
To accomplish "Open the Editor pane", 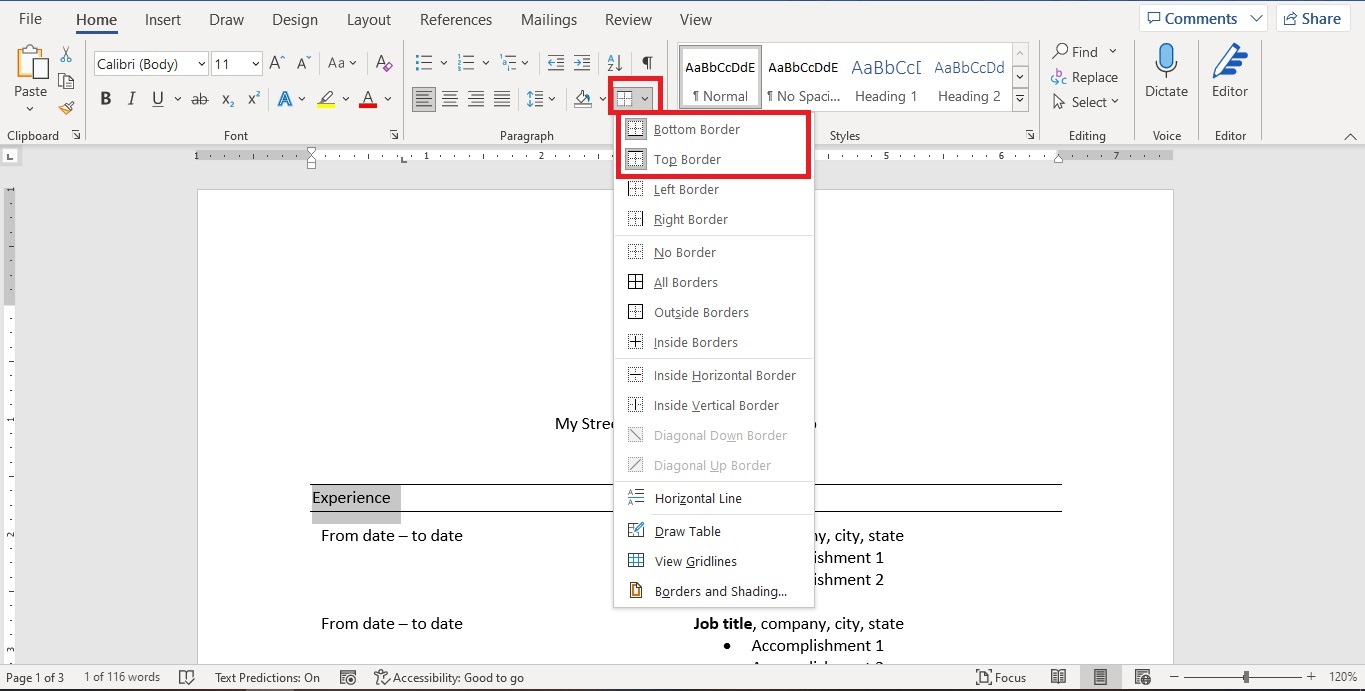I will (x=1230, y=70).
